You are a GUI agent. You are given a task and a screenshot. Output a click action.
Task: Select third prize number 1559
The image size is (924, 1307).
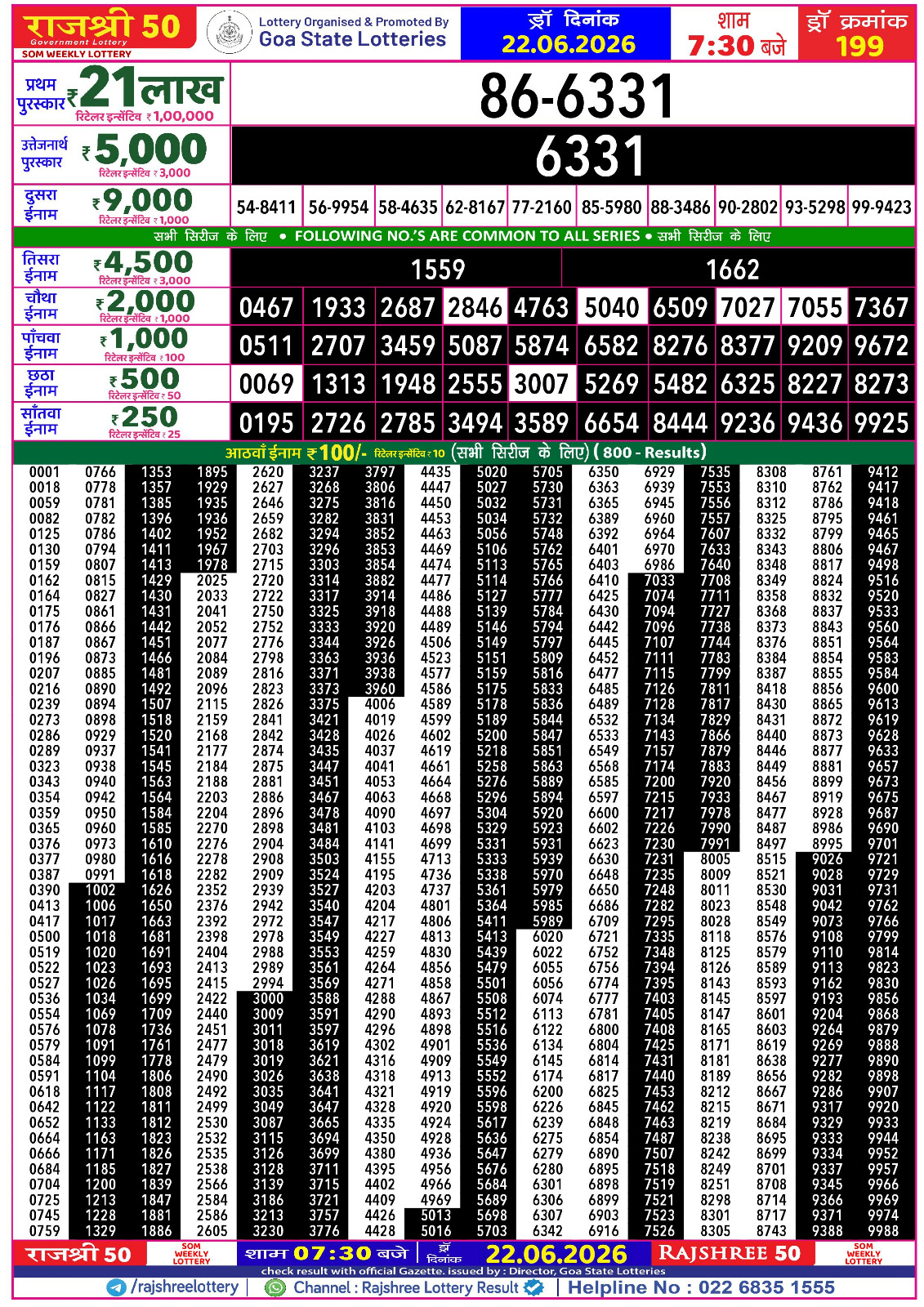point(438,269)
